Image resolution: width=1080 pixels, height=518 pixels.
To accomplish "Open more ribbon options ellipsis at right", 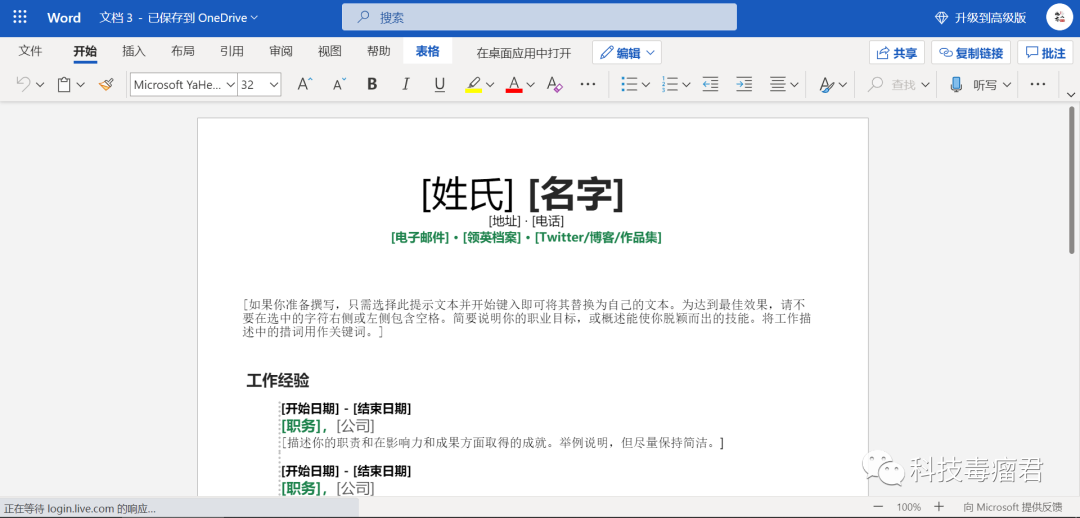I will point(1037,84).
